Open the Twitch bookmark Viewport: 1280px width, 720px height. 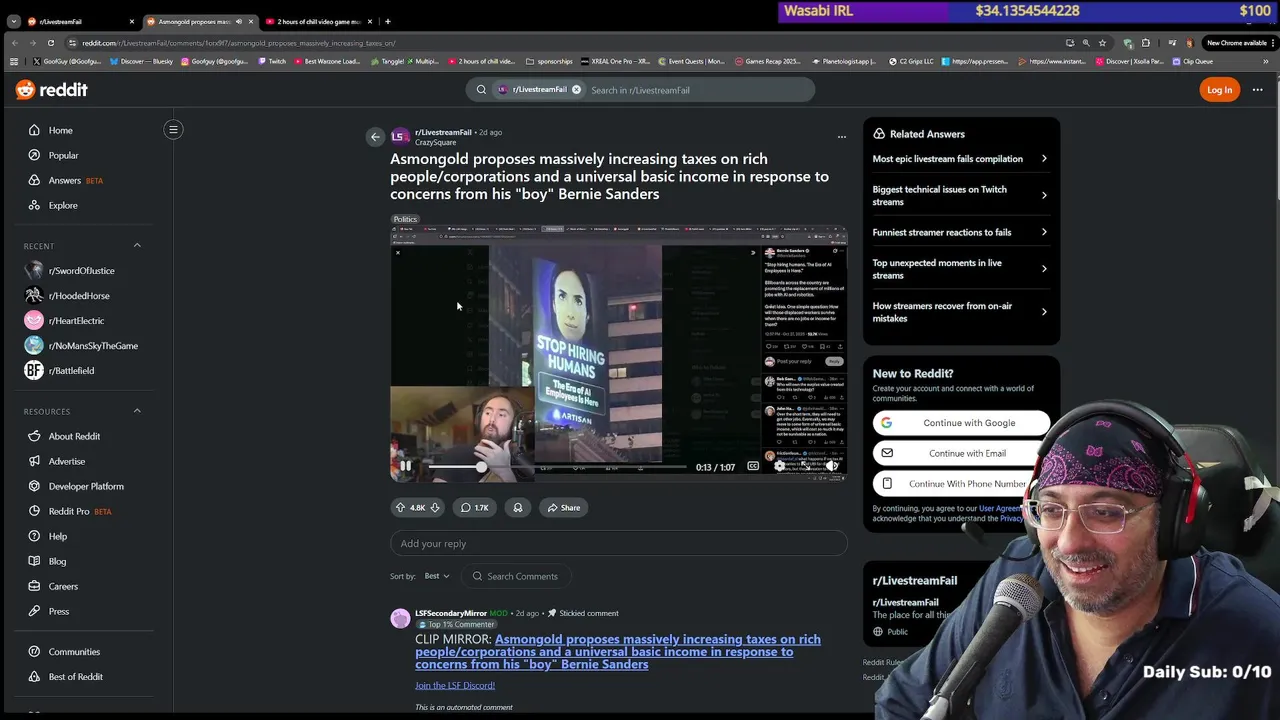[272, 61]
